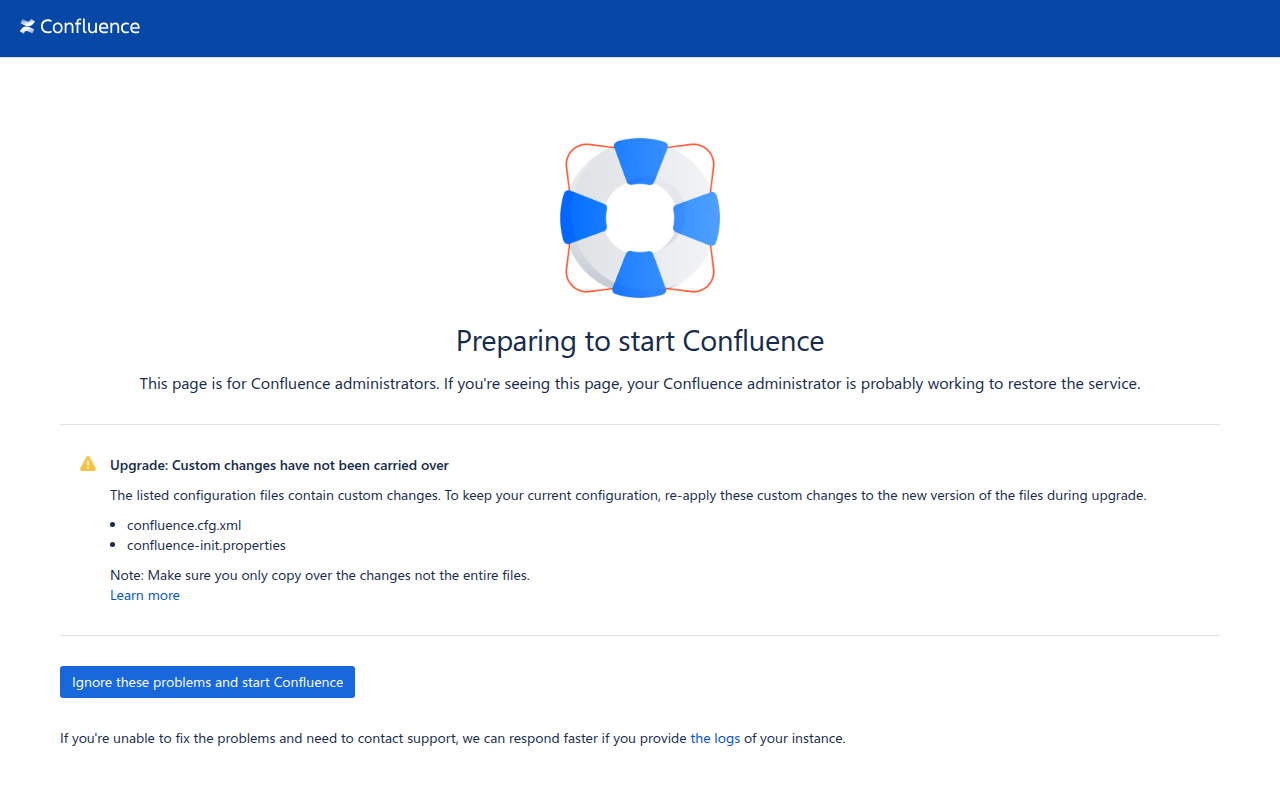Click the lifebuoy's upper blue segment

coord(640,160)
